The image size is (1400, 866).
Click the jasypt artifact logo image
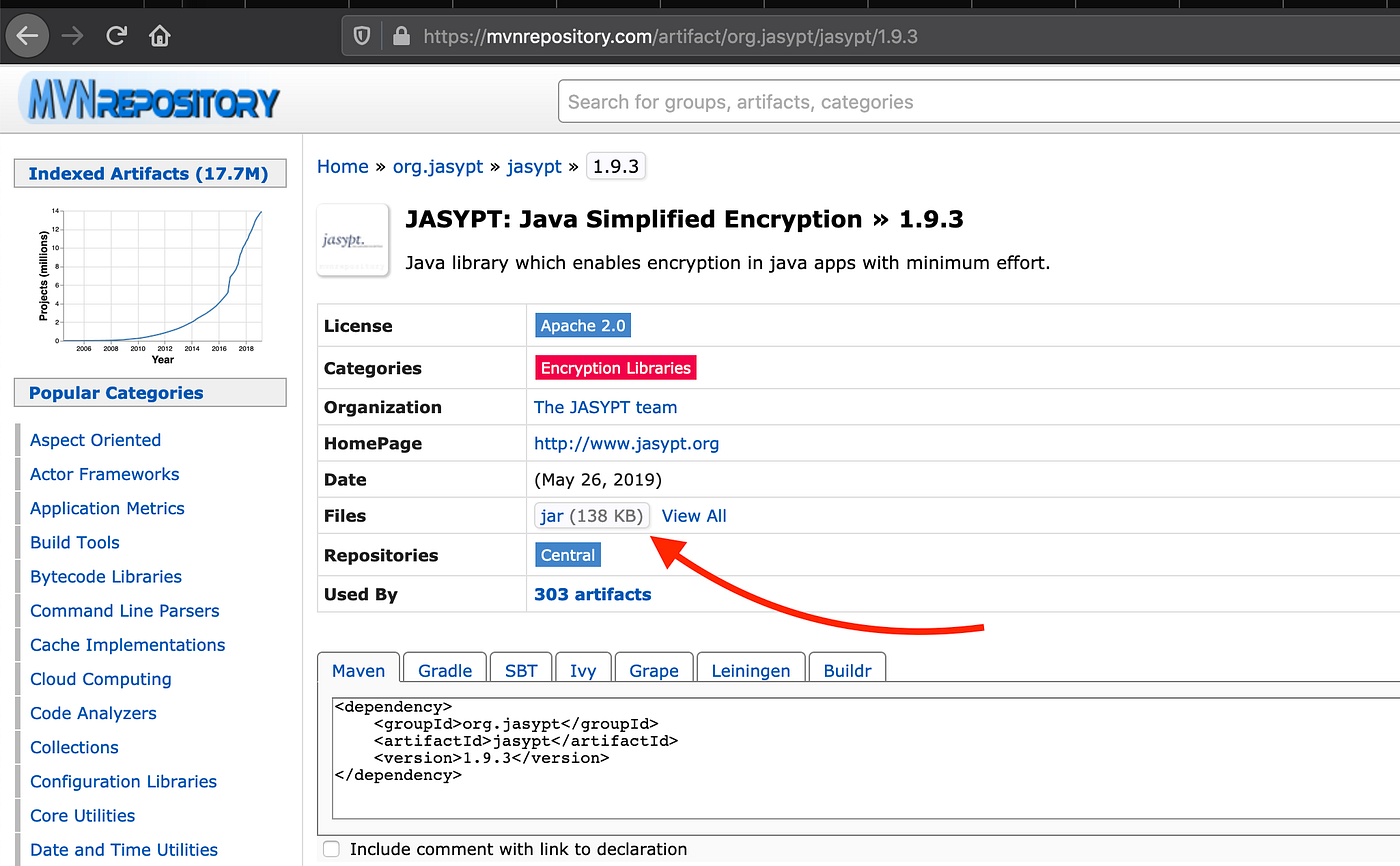352,239
